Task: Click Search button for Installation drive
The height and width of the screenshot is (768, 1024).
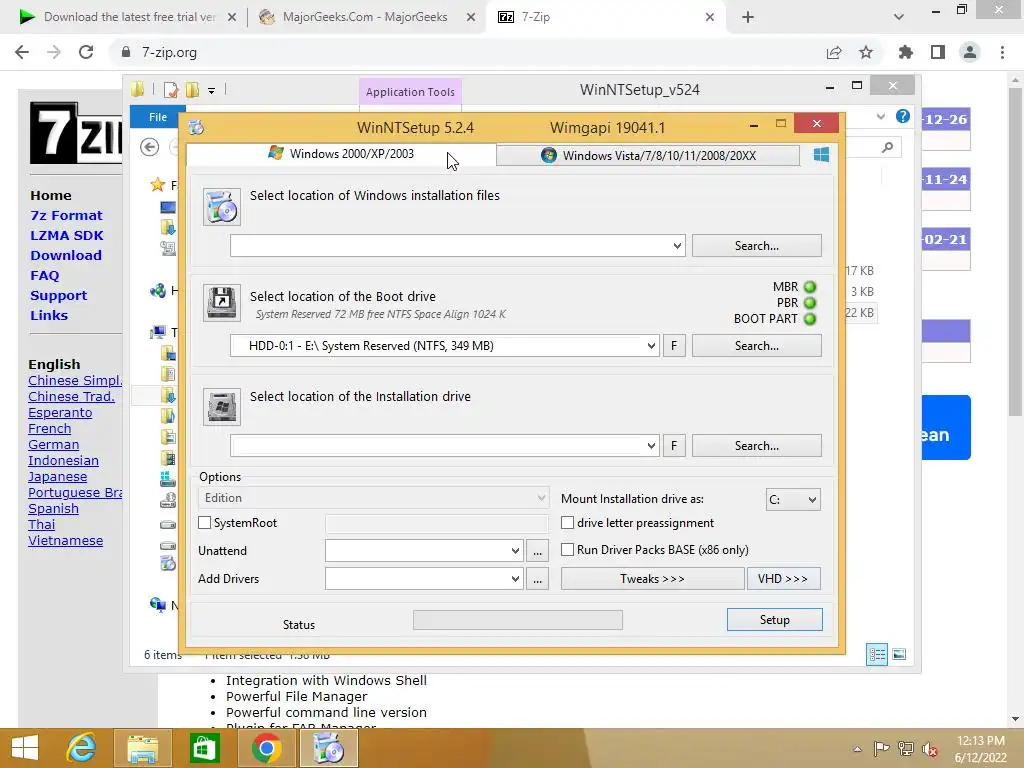Action: point(757,445)
